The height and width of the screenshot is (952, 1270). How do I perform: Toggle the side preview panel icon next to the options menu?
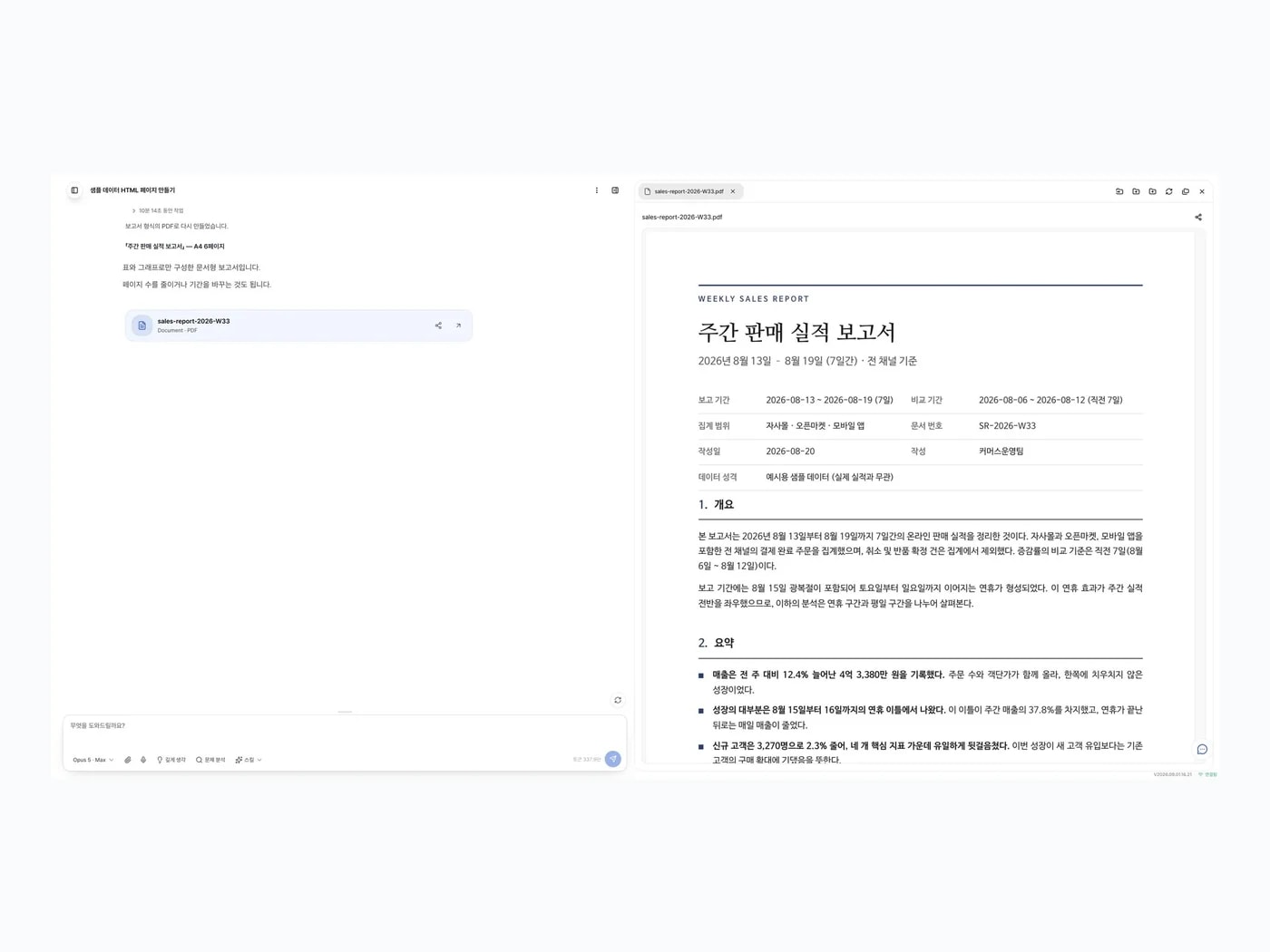tap(615, 190)
